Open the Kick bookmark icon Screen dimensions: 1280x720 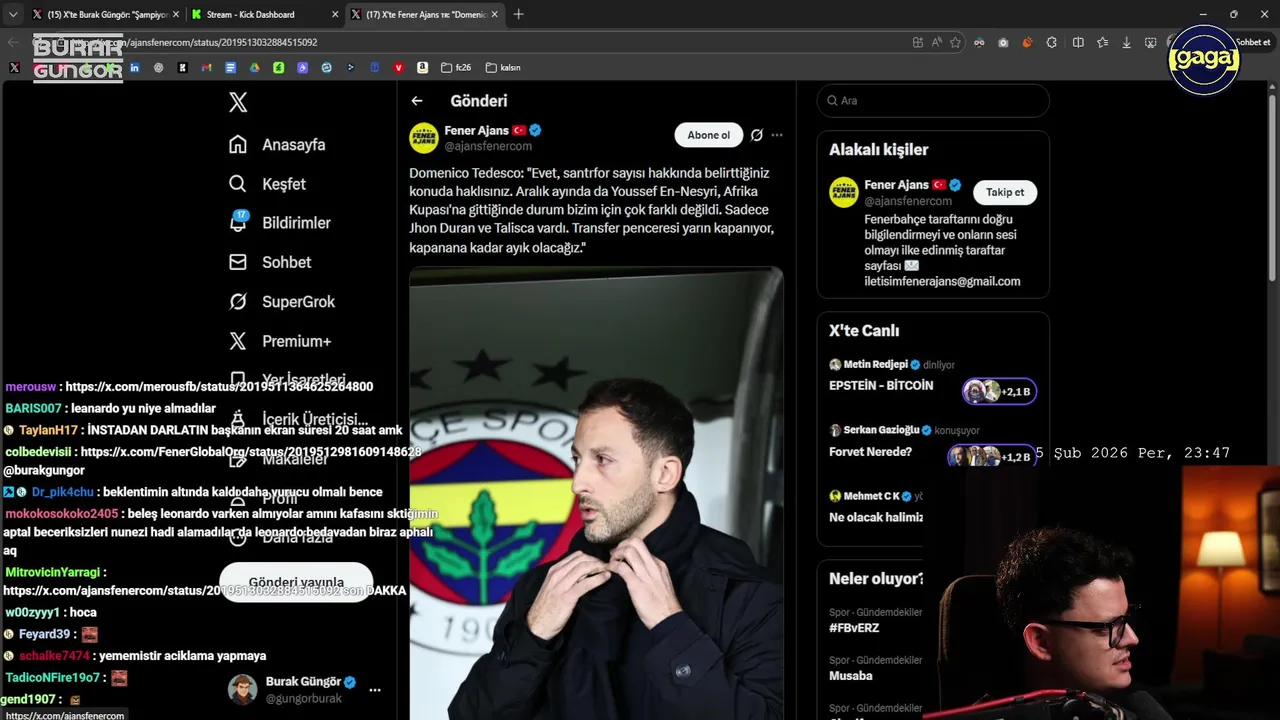pyautogui.click(x=182, y=68)
